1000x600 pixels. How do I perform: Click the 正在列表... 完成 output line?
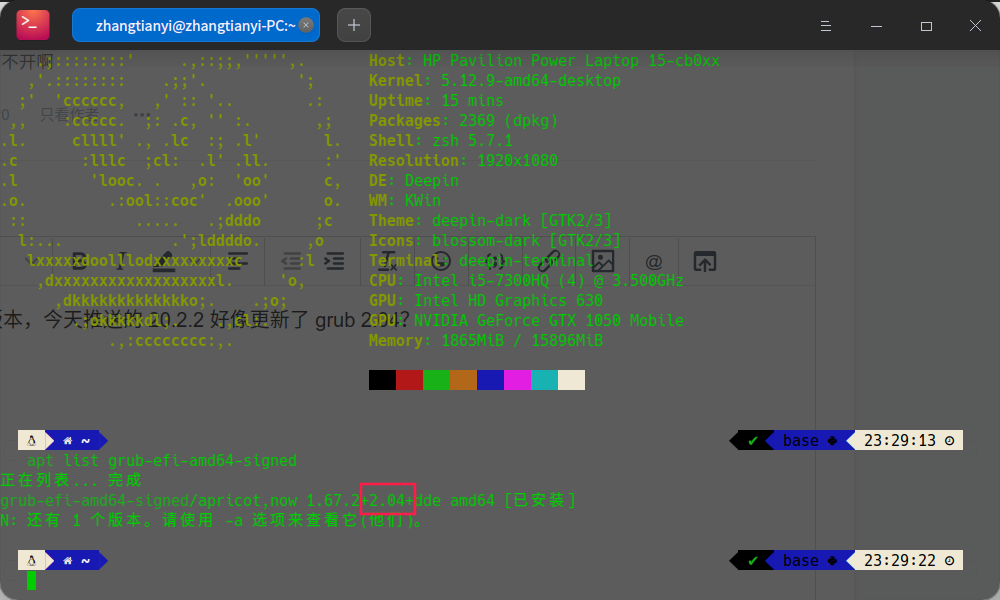tap(71, 480)
